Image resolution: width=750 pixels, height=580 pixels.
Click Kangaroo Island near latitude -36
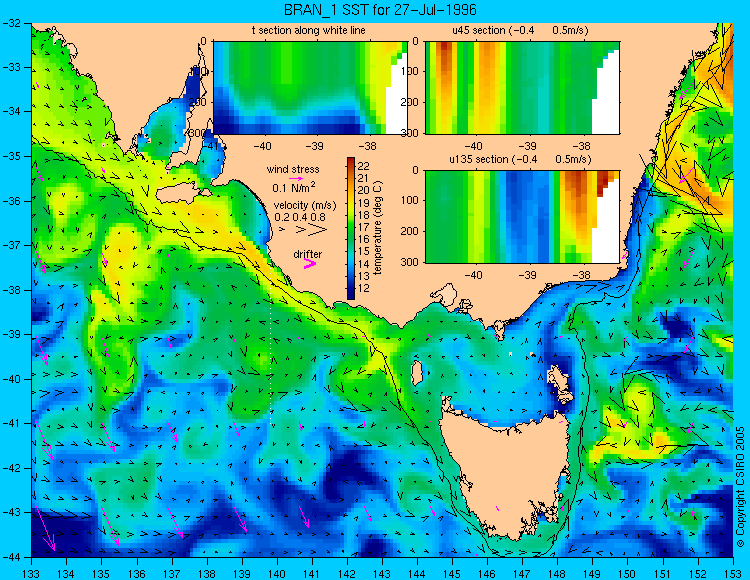(178, 195)
